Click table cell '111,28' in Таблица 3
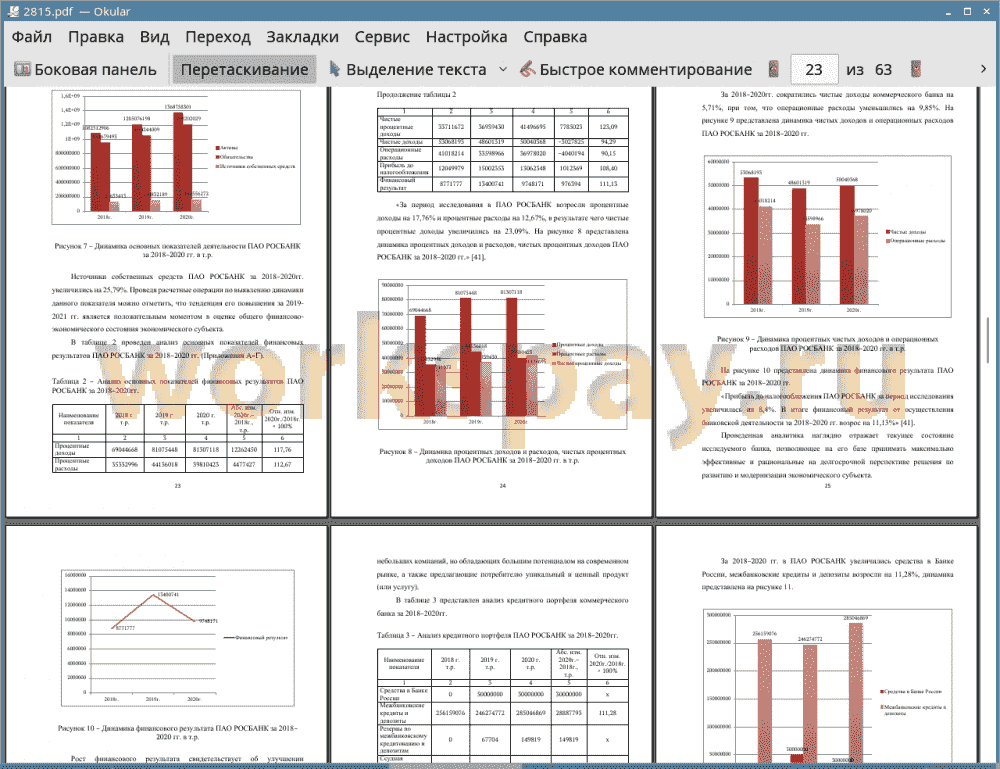The width and height of the screenshot is (1000, 769). (608, 713)
